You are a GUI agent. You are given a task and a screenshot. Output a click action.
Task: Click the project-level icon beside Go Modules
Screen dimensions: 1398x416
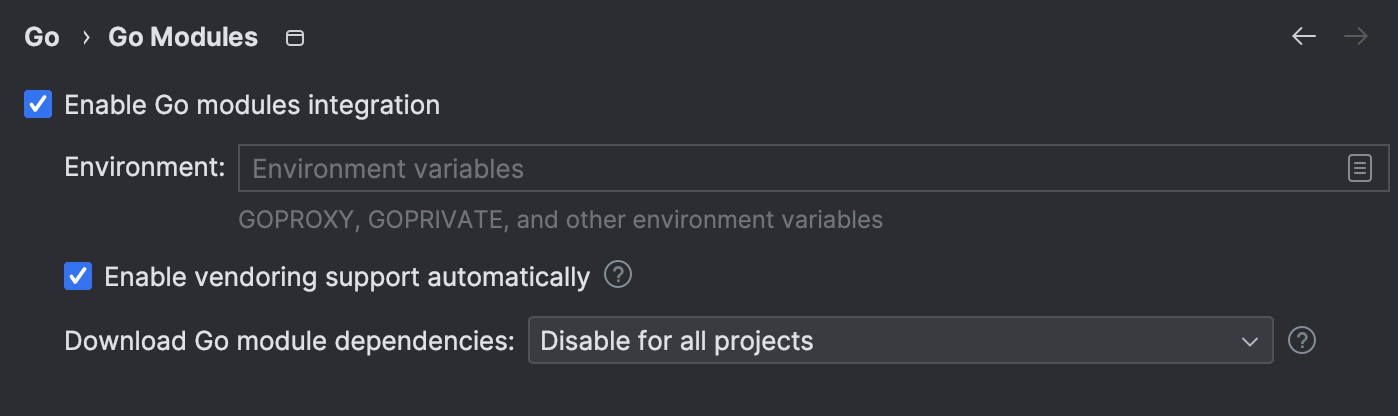(295, 38)
